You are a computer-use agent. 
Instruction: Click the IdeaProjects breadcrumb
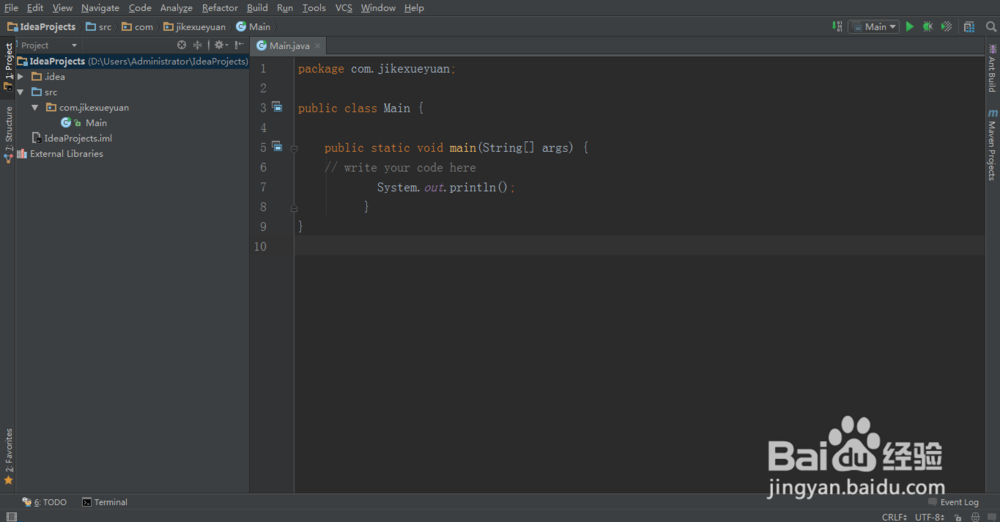[x=41, y=27]
